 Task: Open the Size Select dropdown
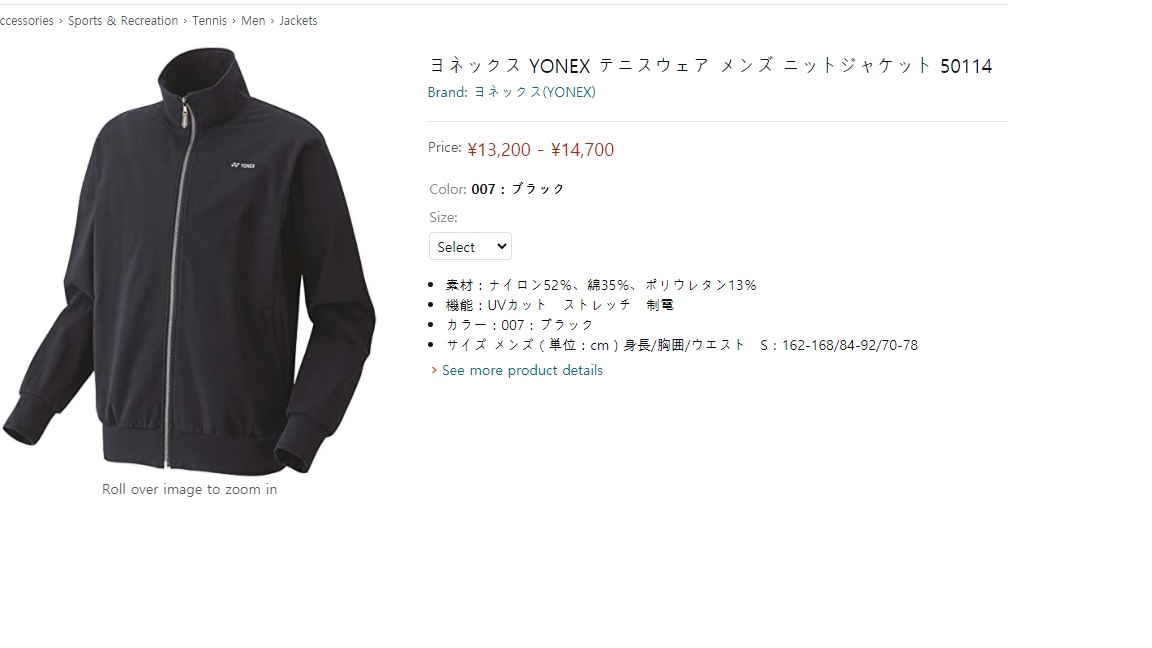470,246
